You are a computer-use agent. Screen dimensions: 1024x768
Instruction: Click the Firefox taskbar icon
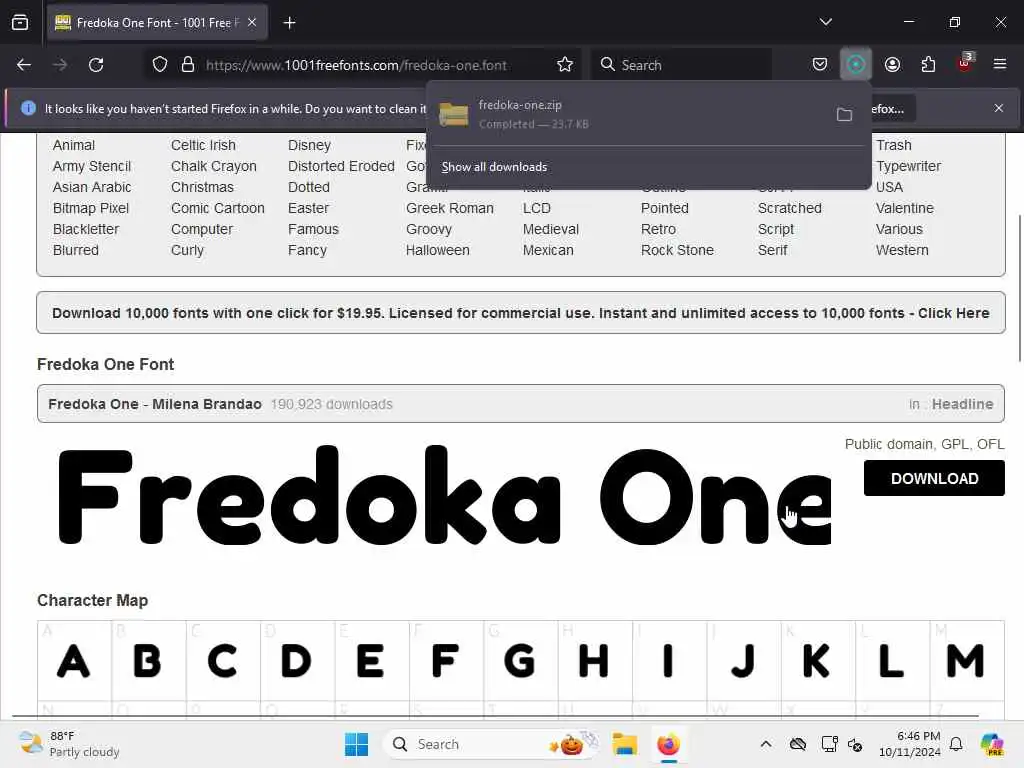668,744
